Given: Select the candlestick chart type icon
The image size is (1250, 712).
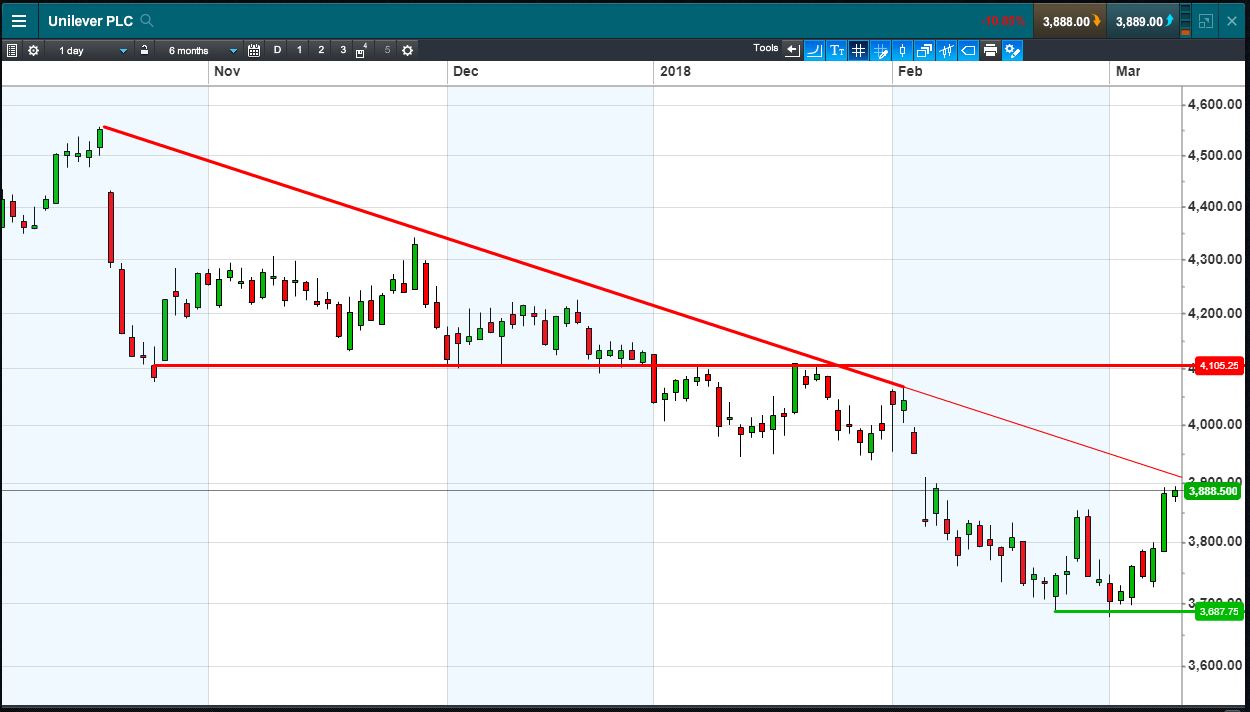Looking at the screenshot, I should (x=902, y=50).
